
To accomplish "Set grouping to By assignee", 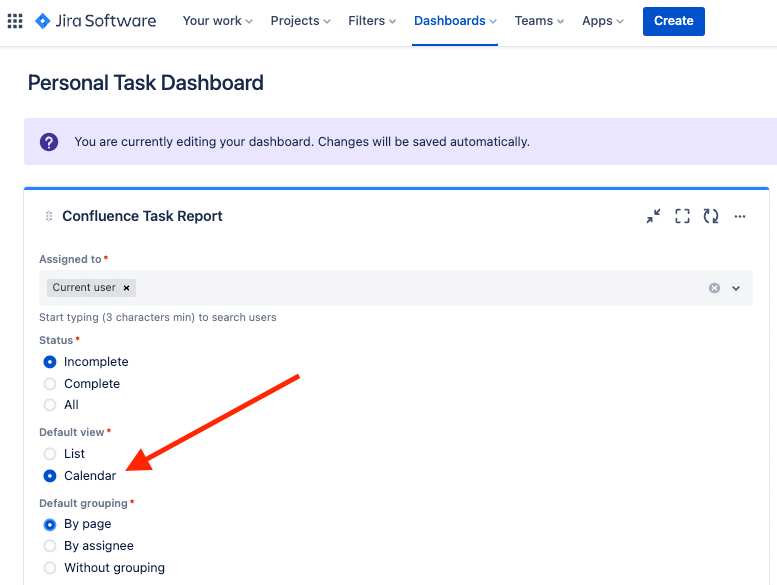I will (50, 546).
